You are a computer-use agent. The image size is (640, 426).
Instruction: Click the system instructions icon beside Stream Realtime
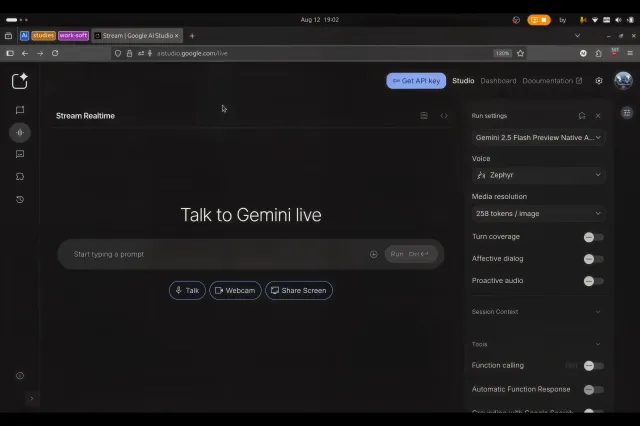424,116
